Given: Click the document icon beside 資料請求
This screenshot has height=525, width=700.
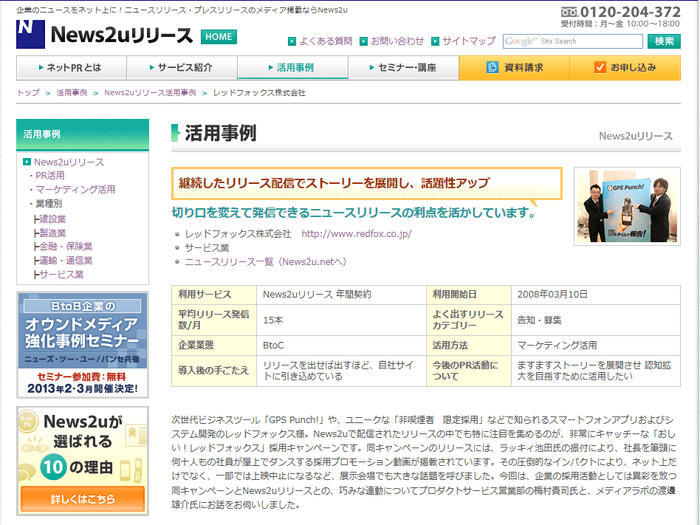Looking at the screenshot, I should (492, 67).
